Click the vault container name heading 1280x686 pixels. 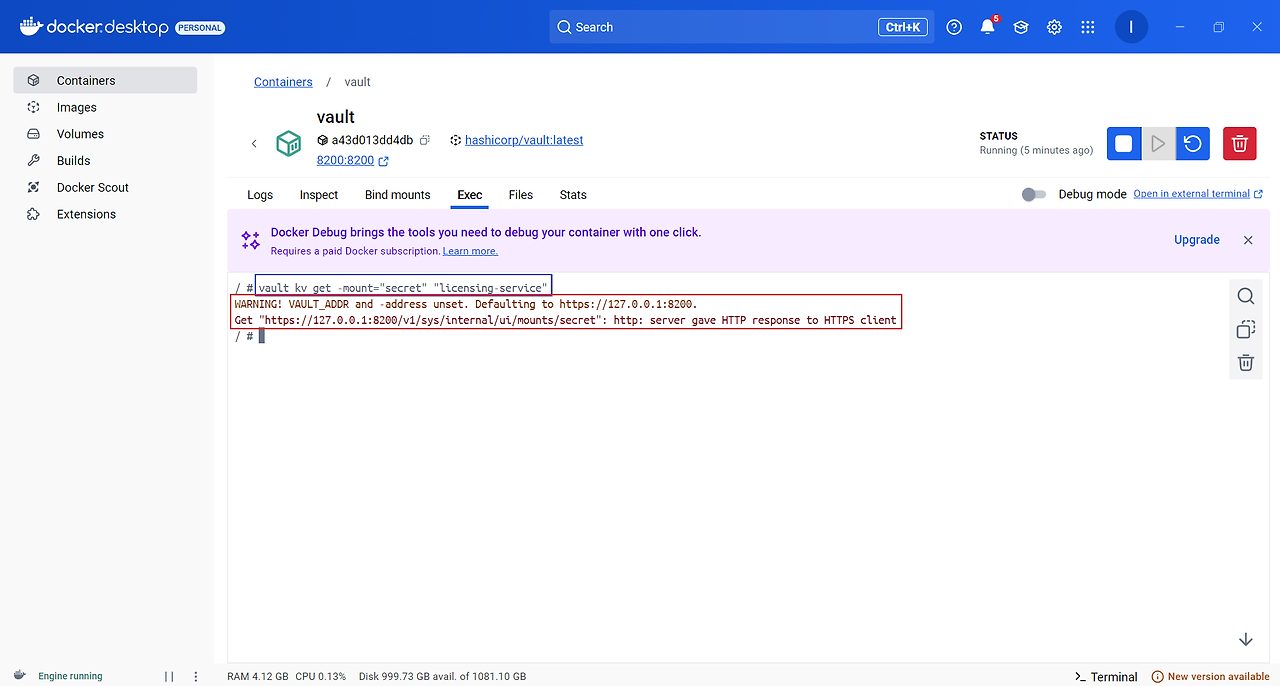(x=336, y=117)
